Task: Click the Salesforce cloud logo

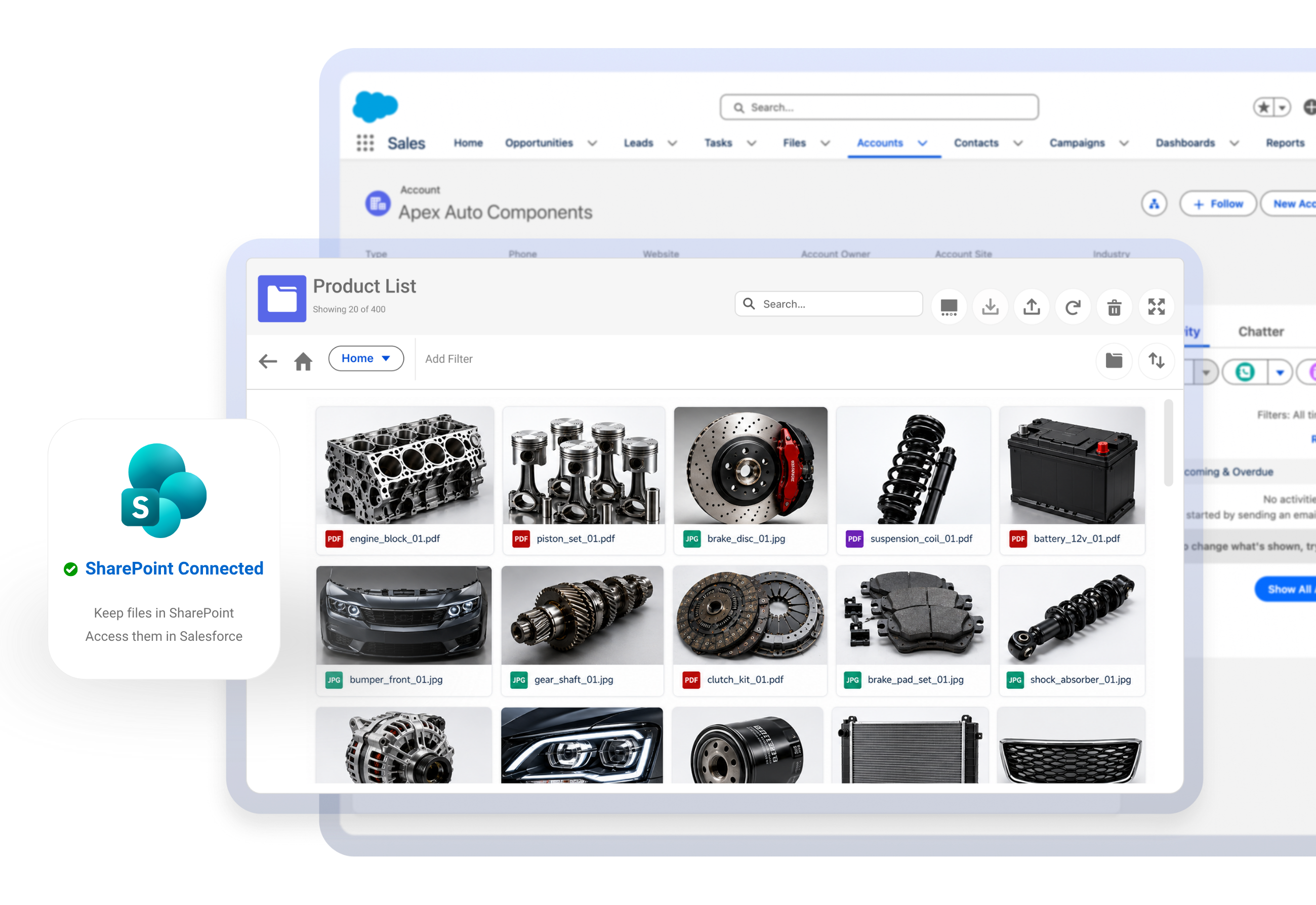Action: 376,106
